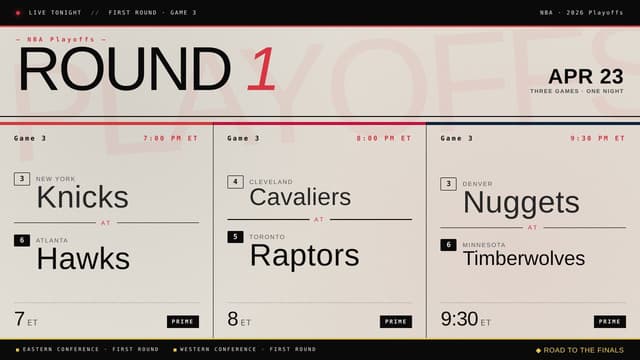Click Game 3 label in Knicks card
The height and width of the screenshot is (360, 640).
pos(30,138)
